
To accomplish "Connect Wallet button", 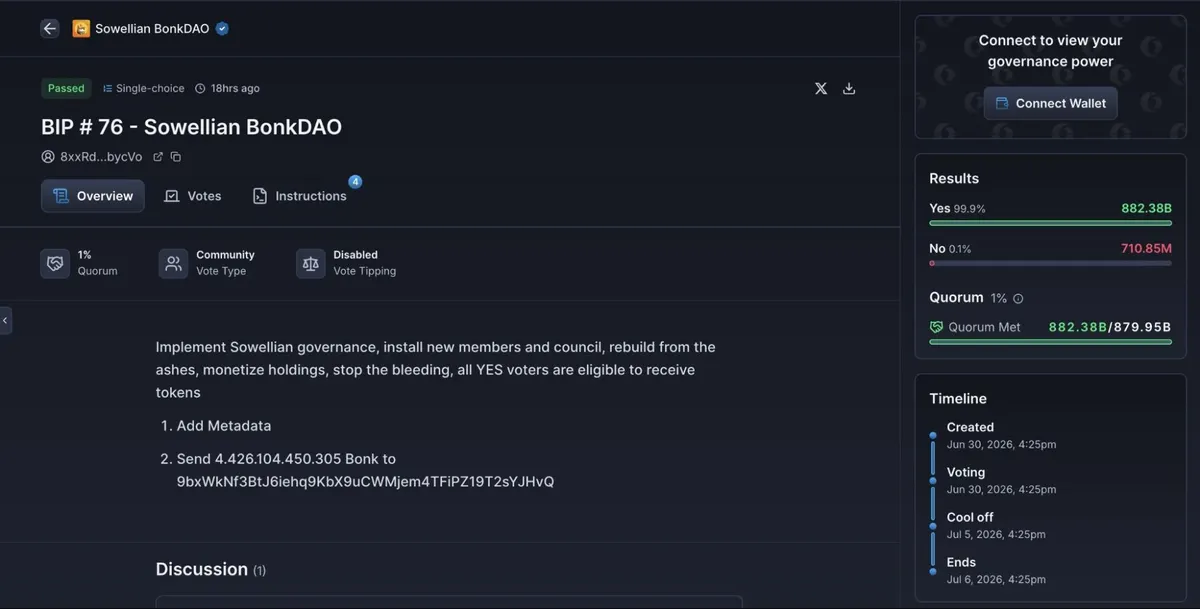I will (x=1050, y=103).
